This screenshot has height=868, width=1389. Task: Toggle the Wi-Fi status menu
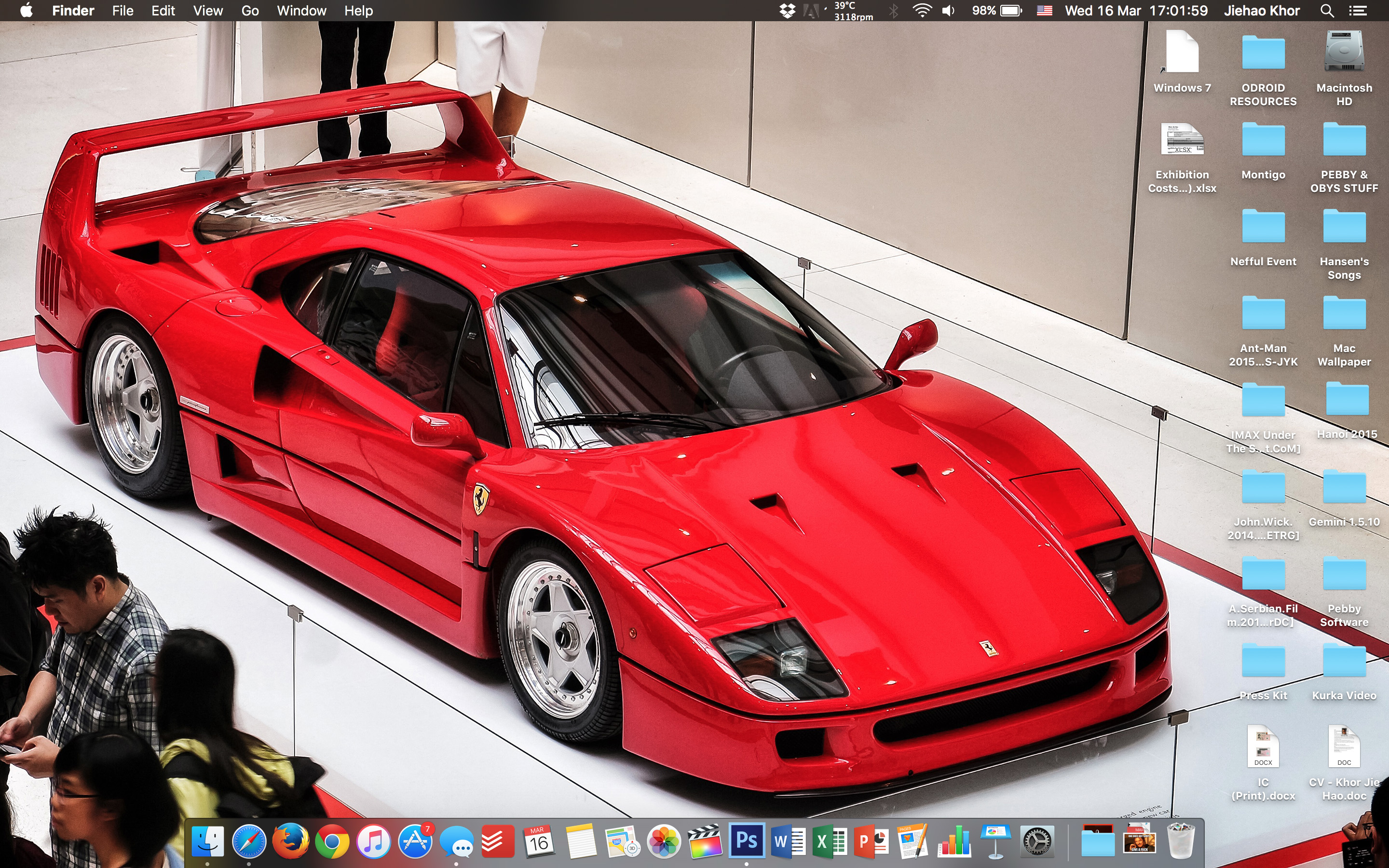[x=922, y=10]
